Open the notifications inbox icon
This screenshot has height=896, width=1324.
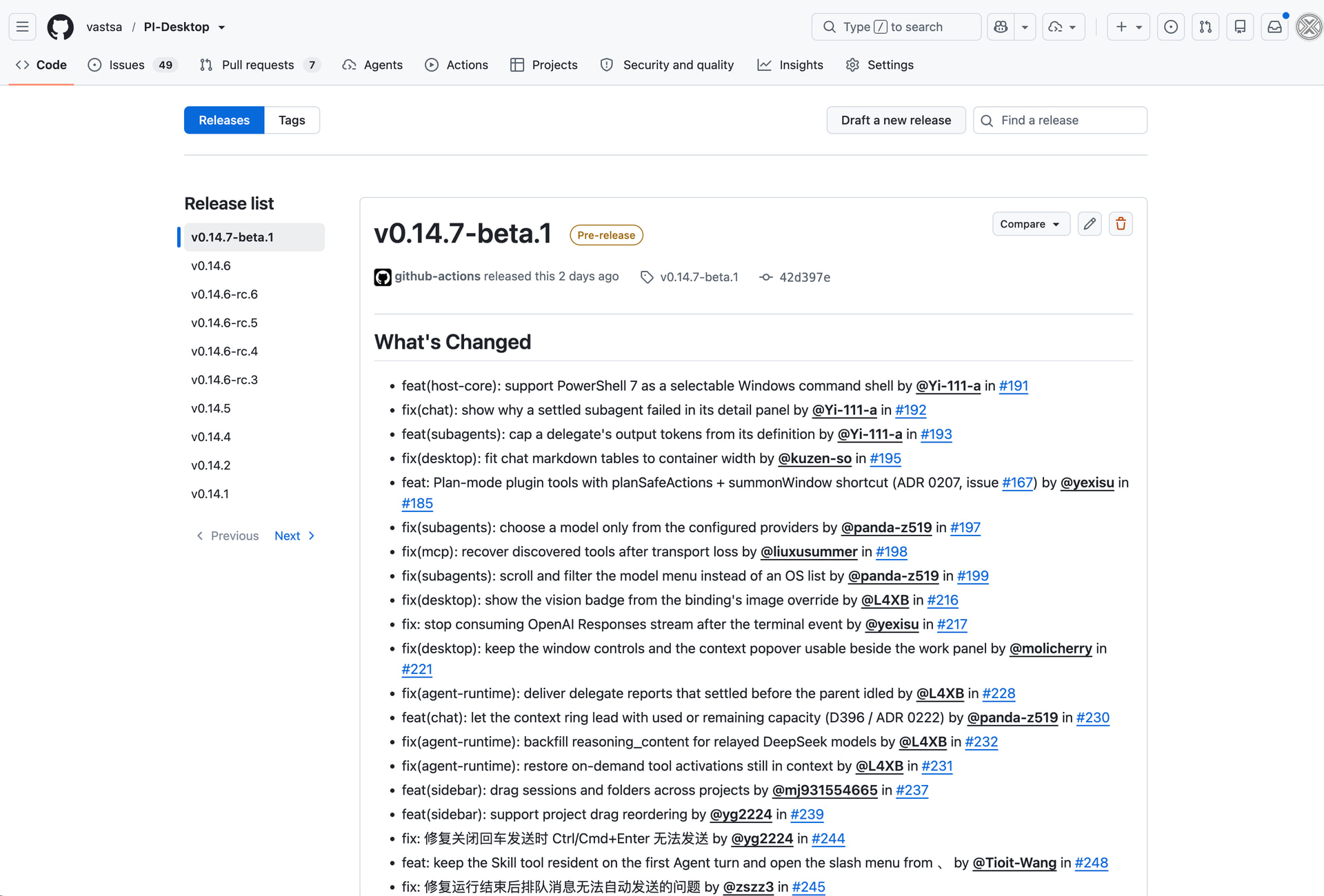click(1274, 27)
